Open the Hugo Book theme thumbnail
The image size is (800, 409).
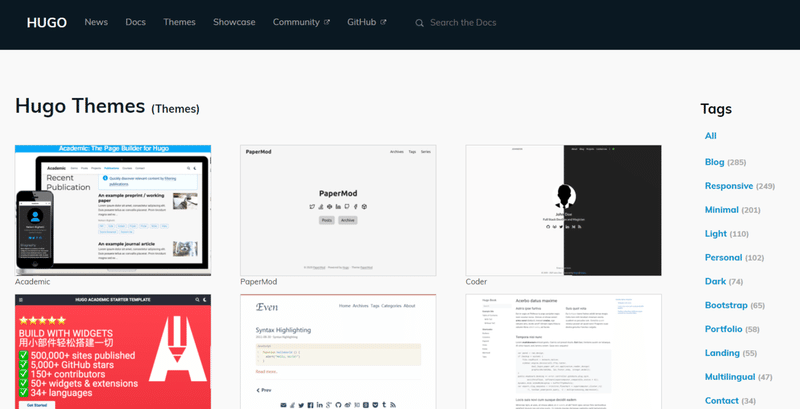point(563,351)
